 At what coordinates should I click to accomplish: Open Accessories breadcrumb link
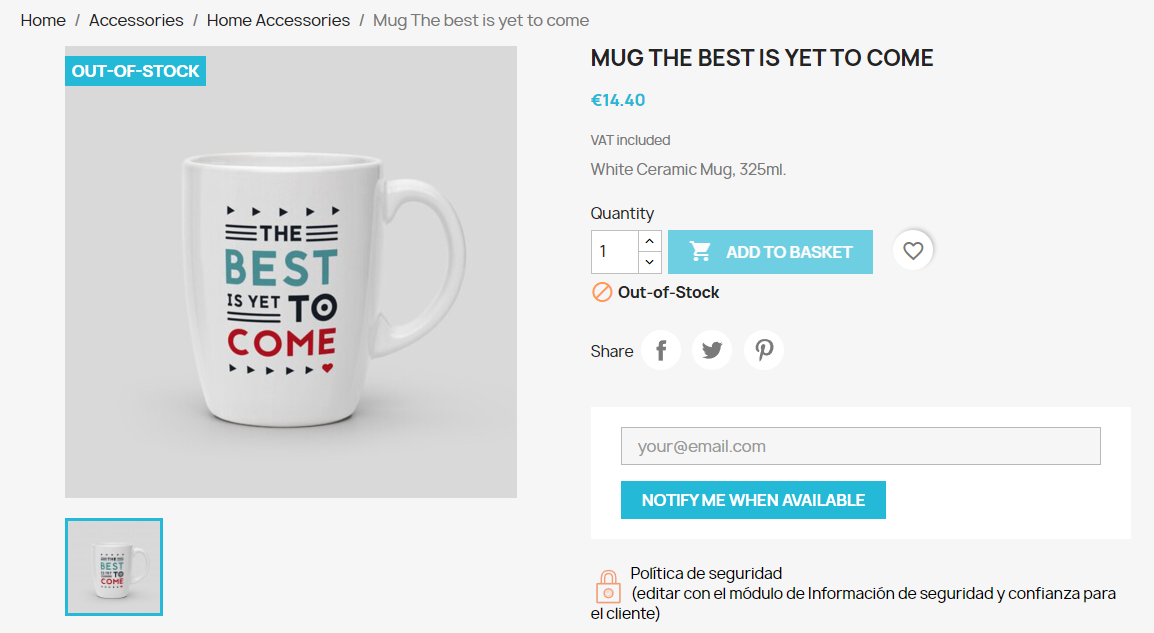click(x=136, y=20)
